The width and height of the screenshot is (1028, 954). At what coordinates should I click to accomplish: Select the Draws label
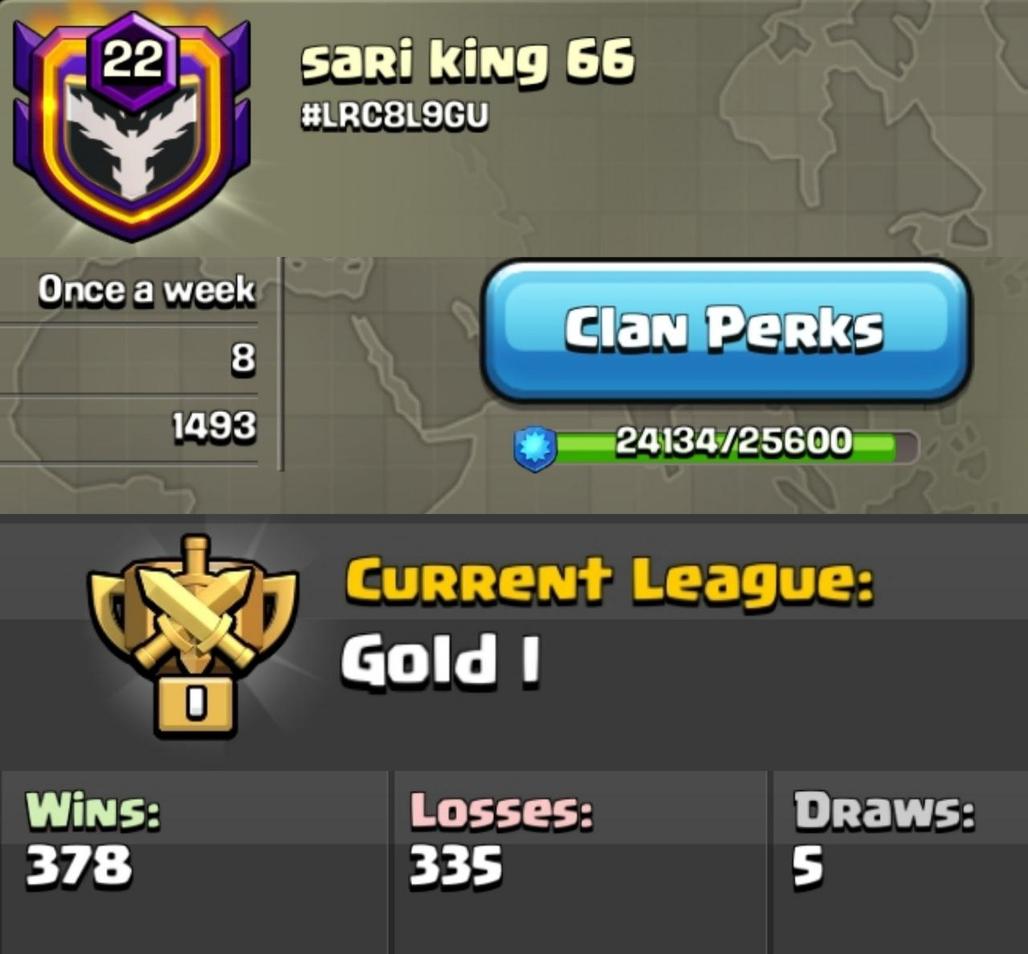coord(884,810)
